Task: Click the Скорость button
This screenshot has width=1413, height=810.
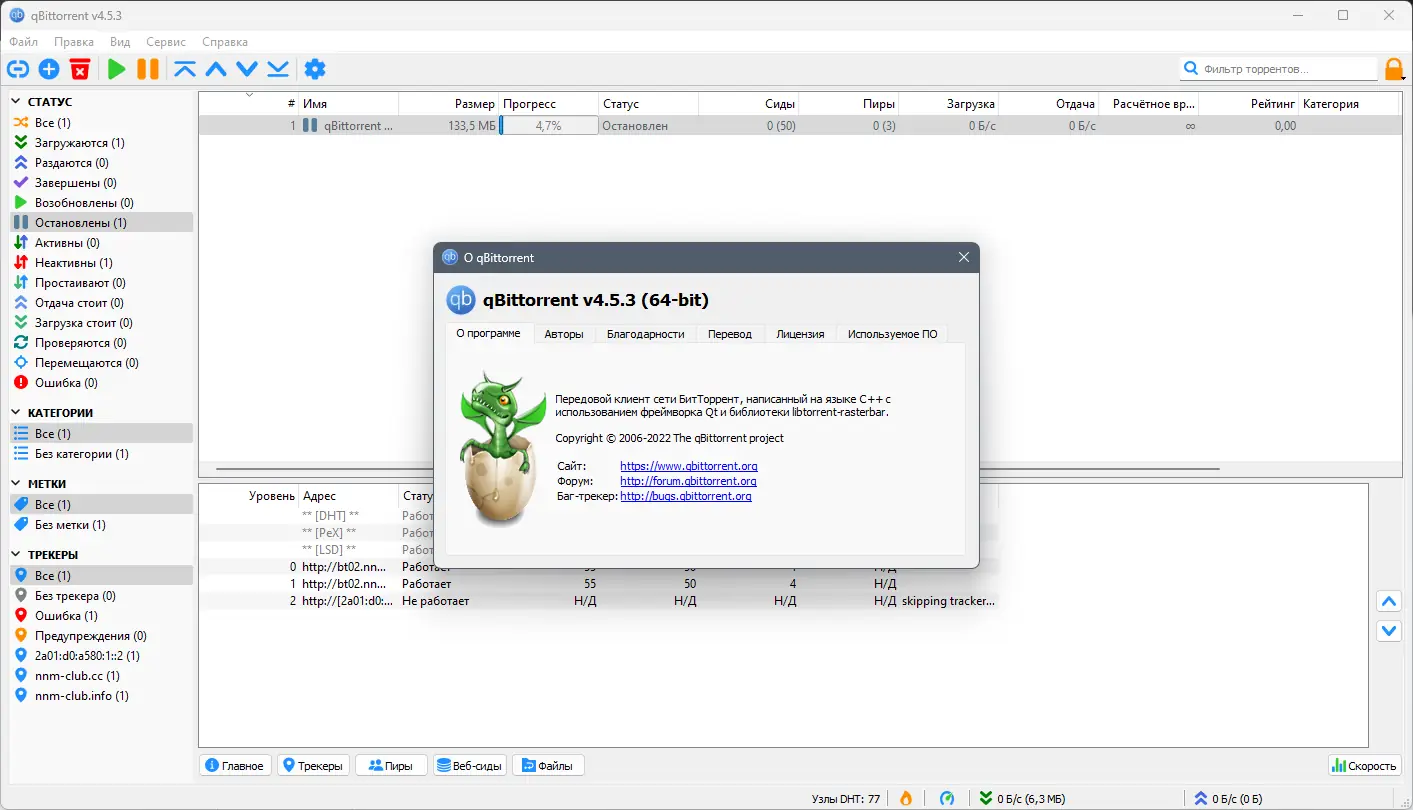Action: pos(1364,766)
